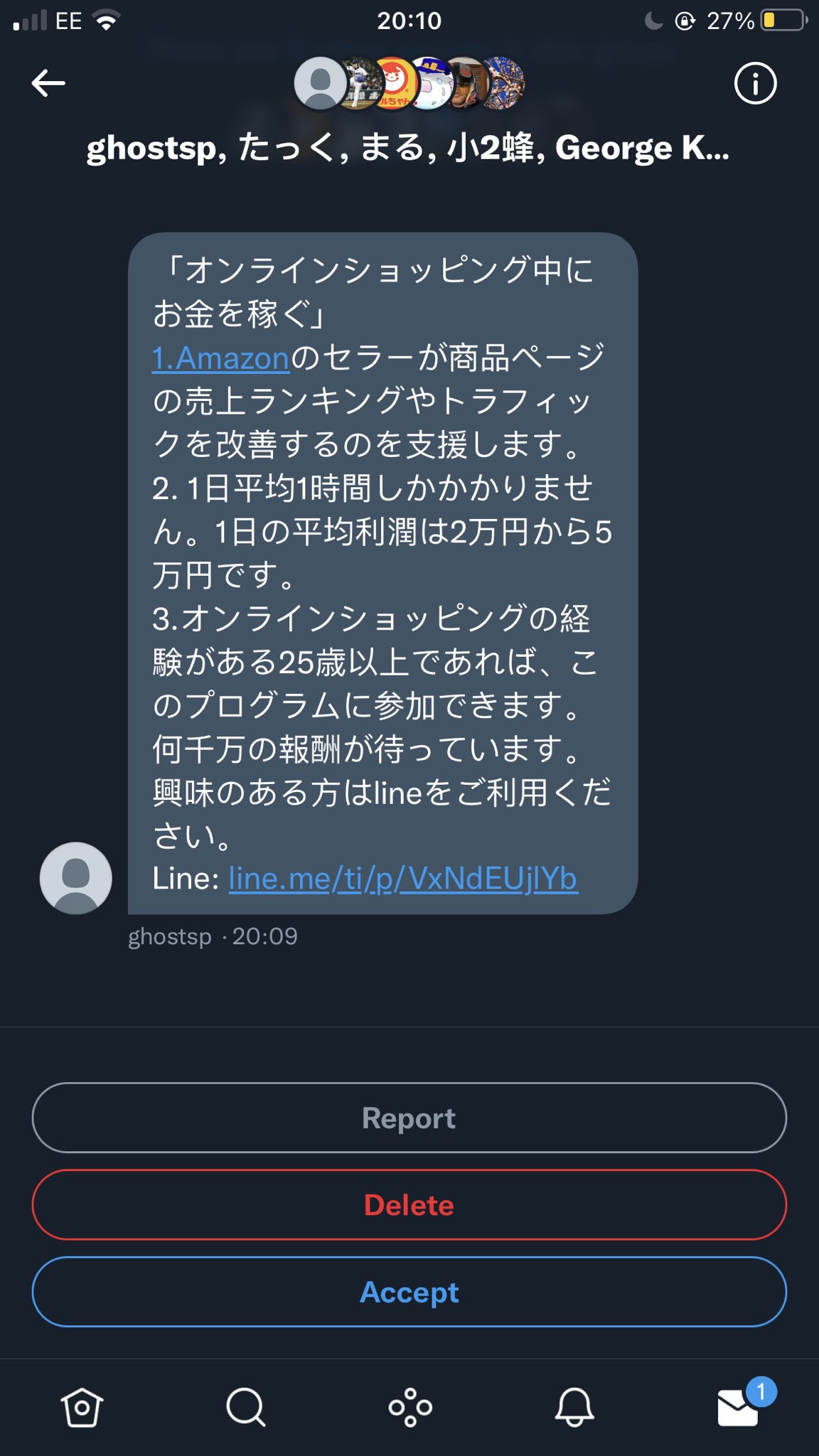Go to Home tab icon
The height and width of the screenshot is (1456, 819).
(82, 1407)
